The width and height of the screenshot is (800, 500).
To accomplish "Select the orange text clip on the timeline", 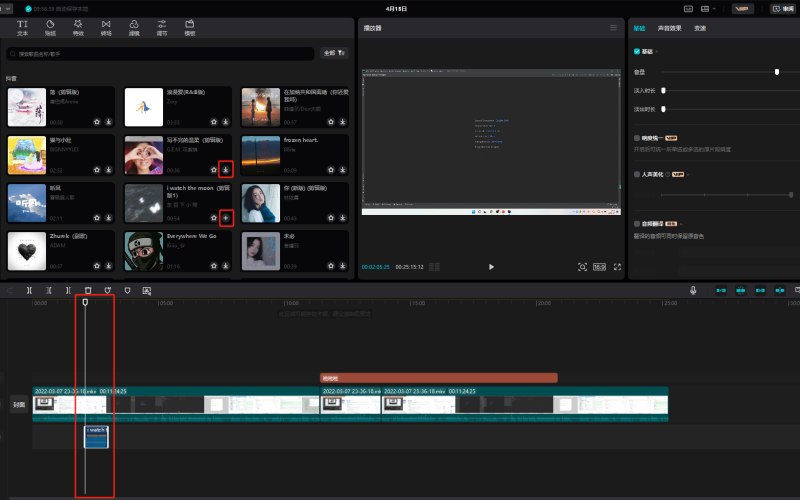I will pyautogui.click(x=439, y=378).
